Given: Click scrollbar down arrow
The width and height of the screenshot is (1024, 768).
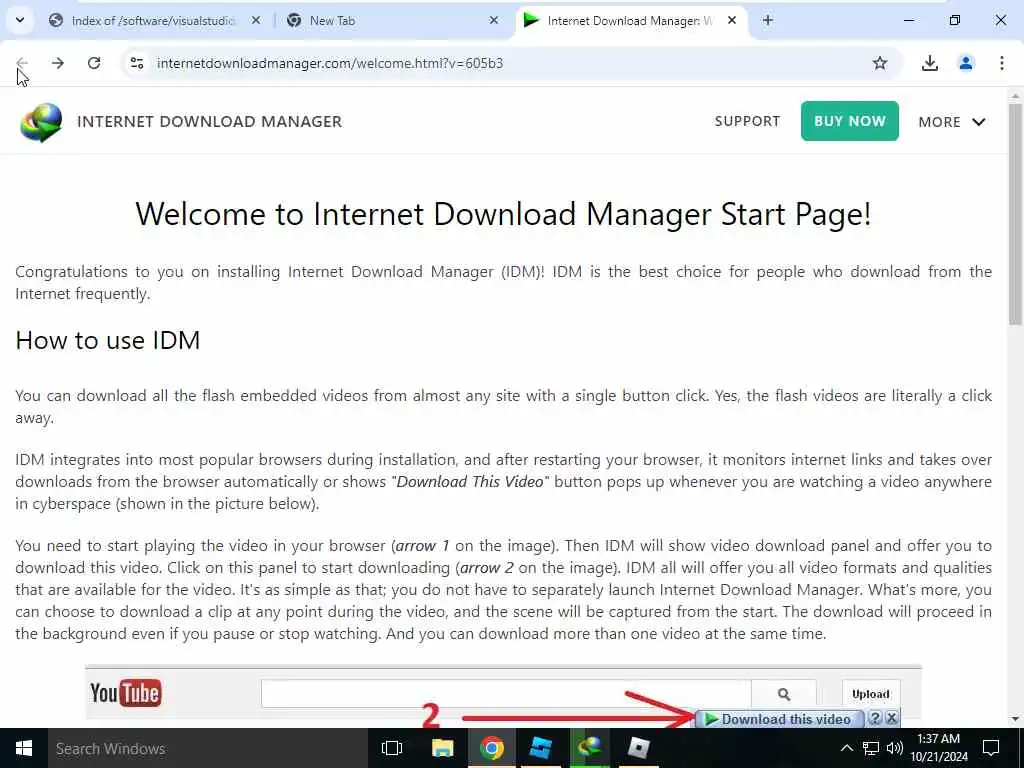Looking at the screenshot, I should click(x=1015, y=719).
